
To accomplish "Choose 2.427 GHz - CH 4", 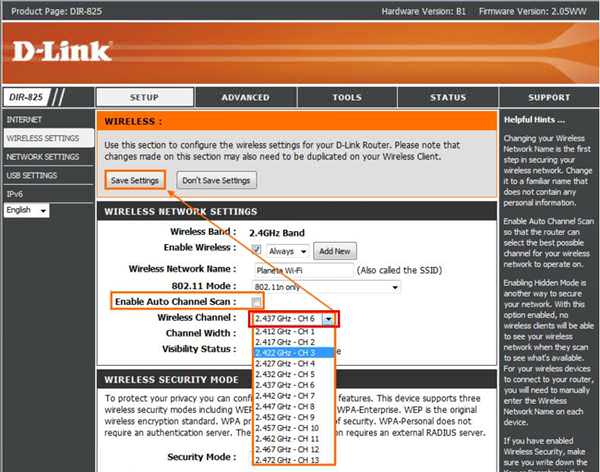I will (294, 364).
